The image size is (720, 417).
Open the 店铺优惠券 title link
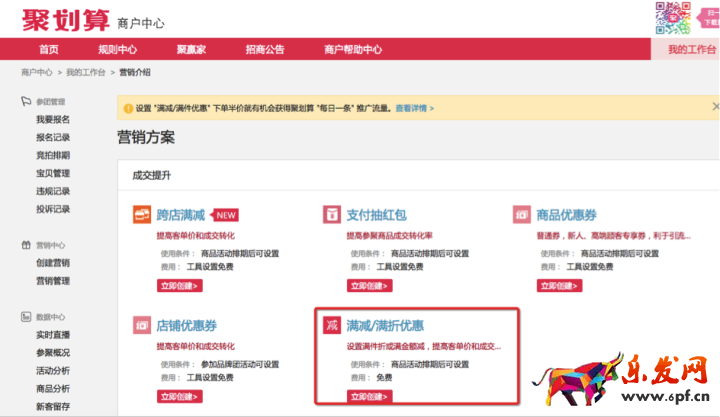tap(186, 326)
